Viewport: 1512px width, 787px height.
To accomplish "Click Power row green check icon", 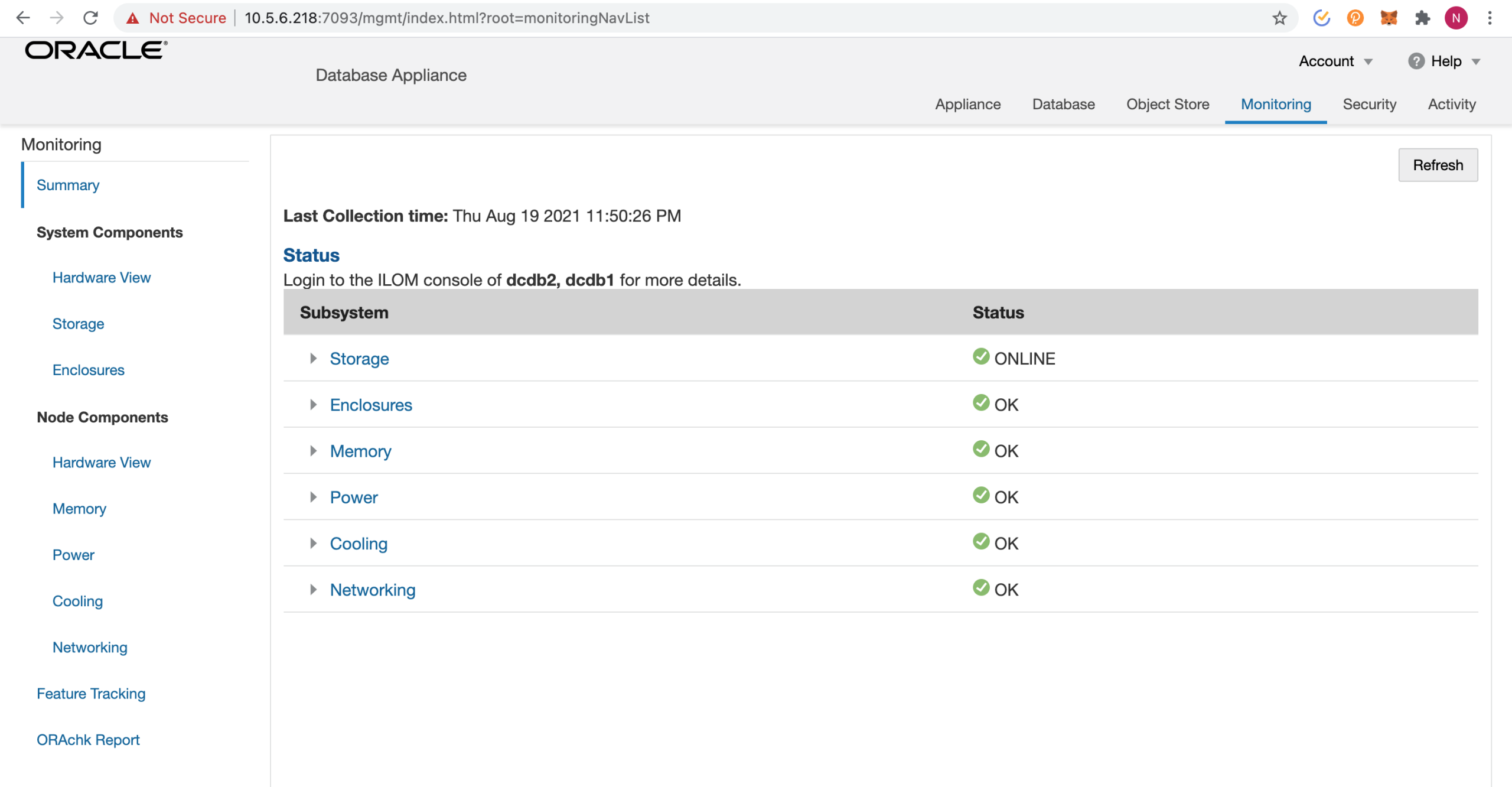I will [x=981, y=495].
